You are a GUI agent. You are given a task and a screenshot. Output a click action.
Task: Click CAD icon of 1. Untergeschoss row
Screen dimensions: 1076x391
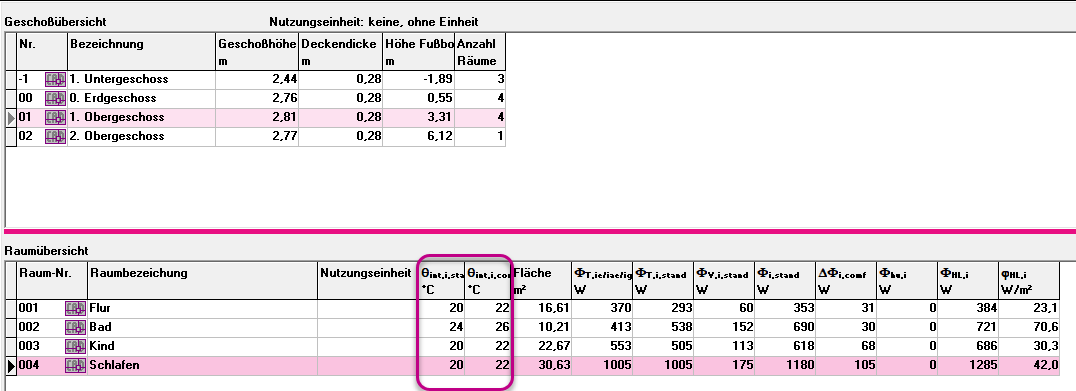56,79
